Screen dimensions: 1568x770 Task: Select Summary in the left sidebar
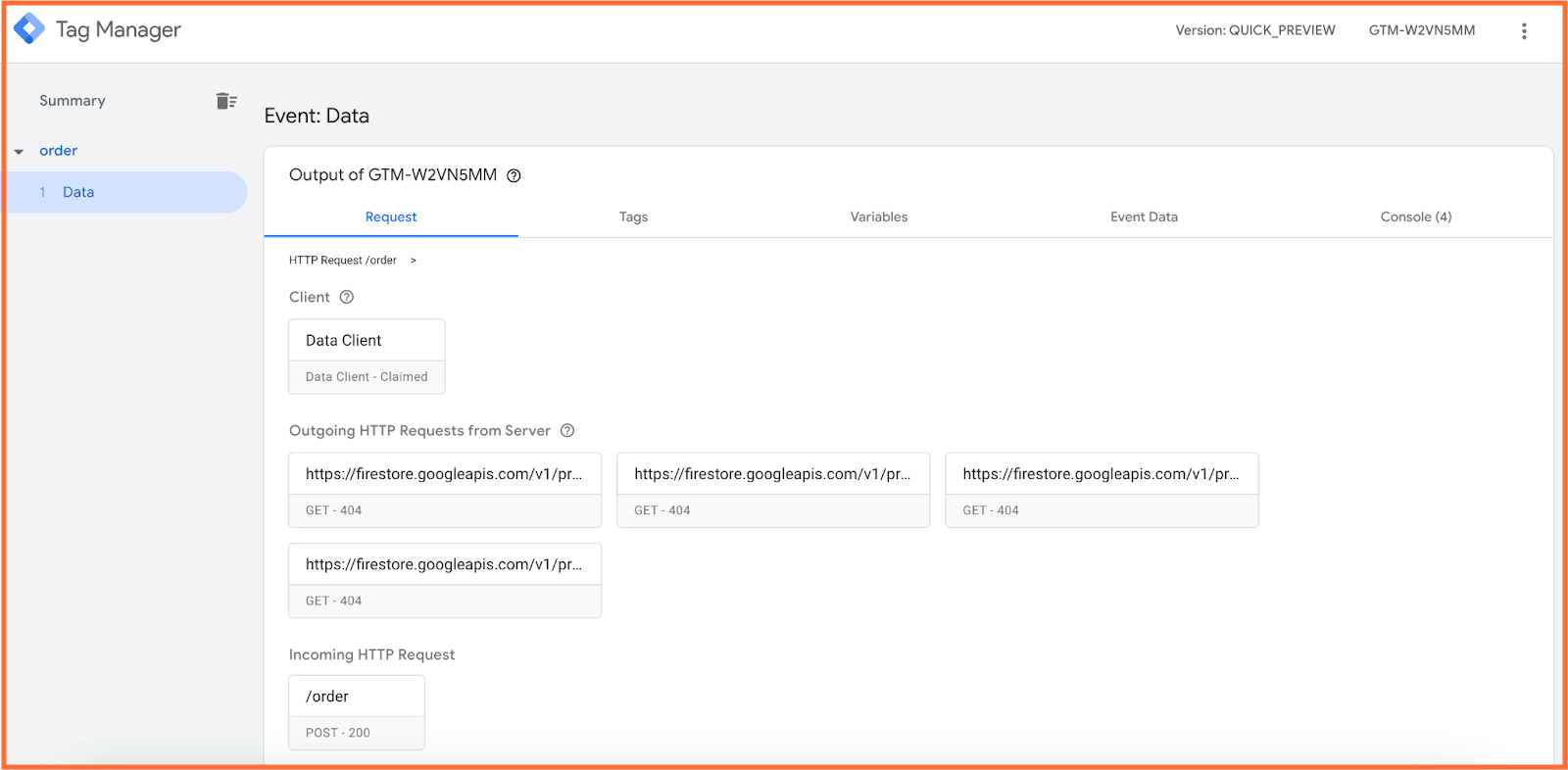[73, 101]
